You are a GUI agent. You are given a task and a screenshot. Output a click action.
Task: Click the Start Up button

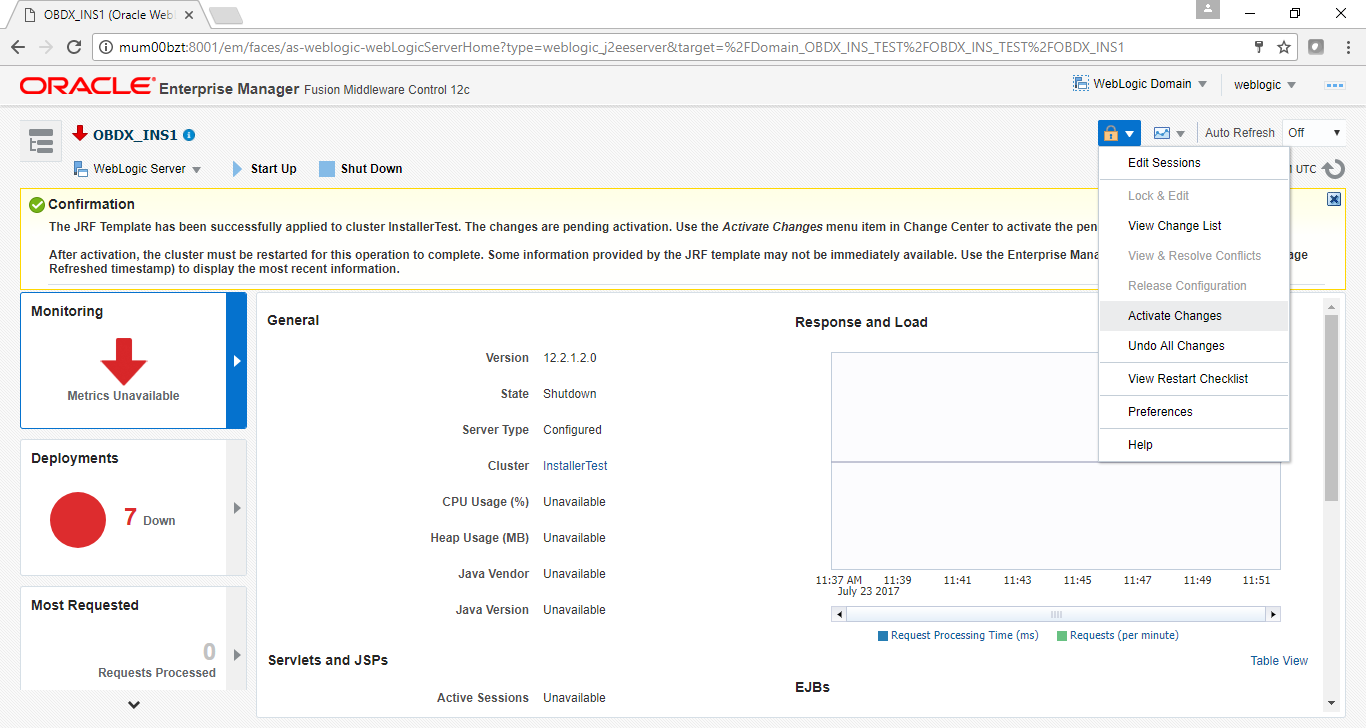coord(264,169)
